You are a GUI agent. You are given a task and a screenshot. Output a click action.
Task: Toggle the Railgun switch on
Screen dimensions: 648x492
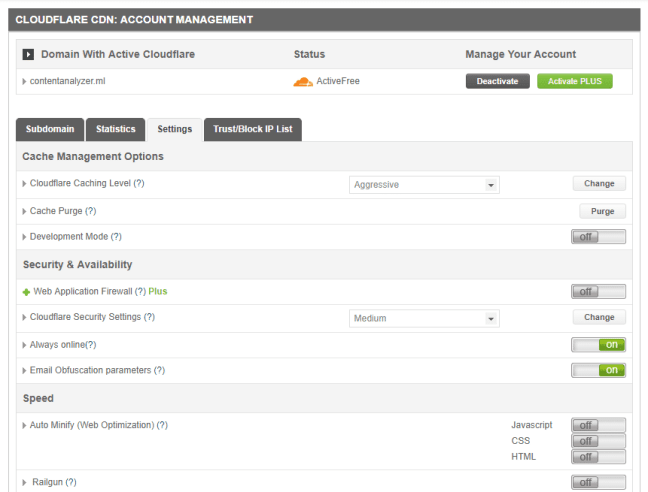click(598, 482)
